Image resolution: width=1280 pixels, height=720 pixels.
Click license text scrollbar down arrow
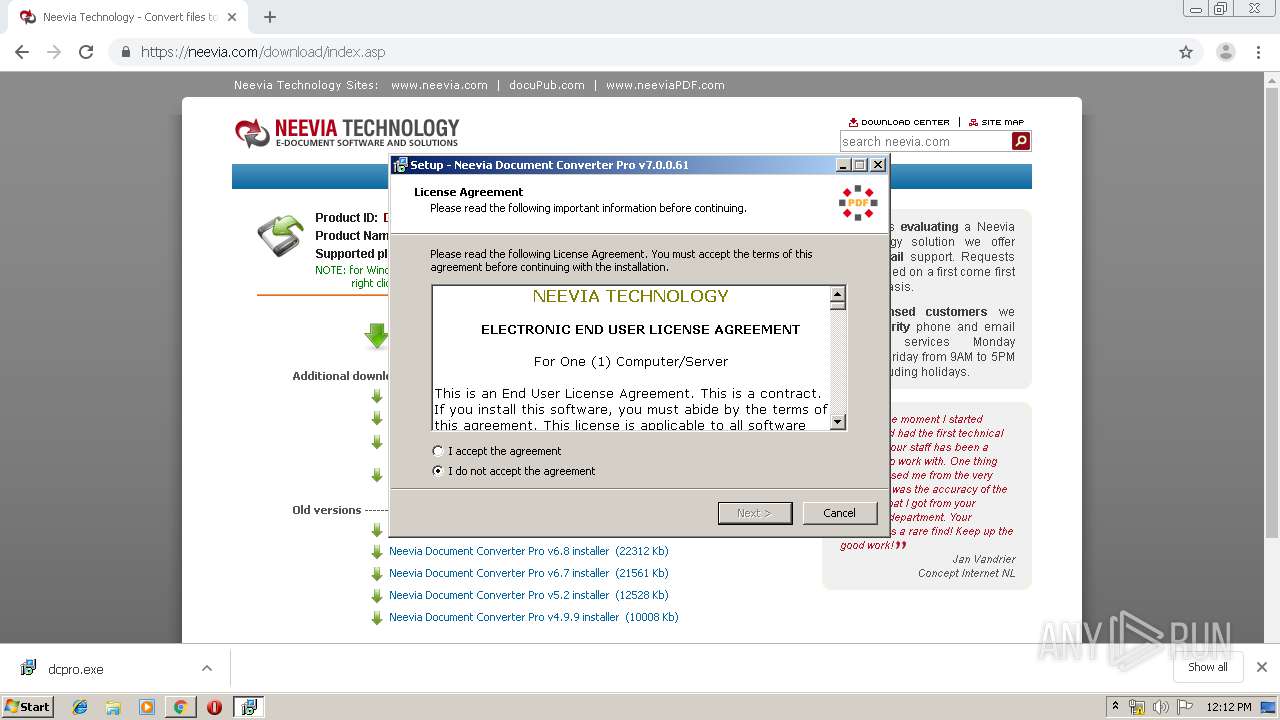point(838,422)
